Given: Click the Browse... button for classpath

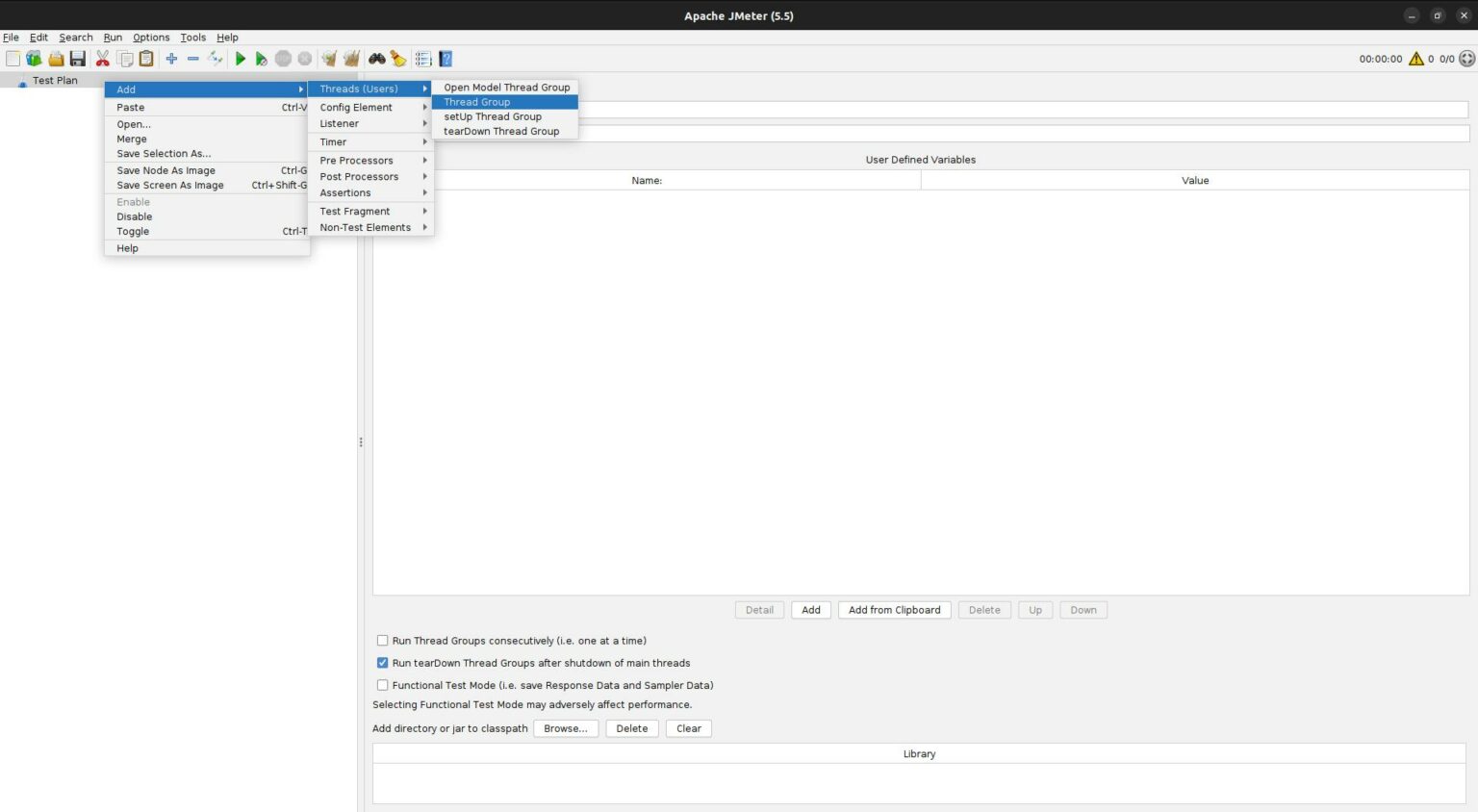Looking at the screenshot, I should (566, 728).
